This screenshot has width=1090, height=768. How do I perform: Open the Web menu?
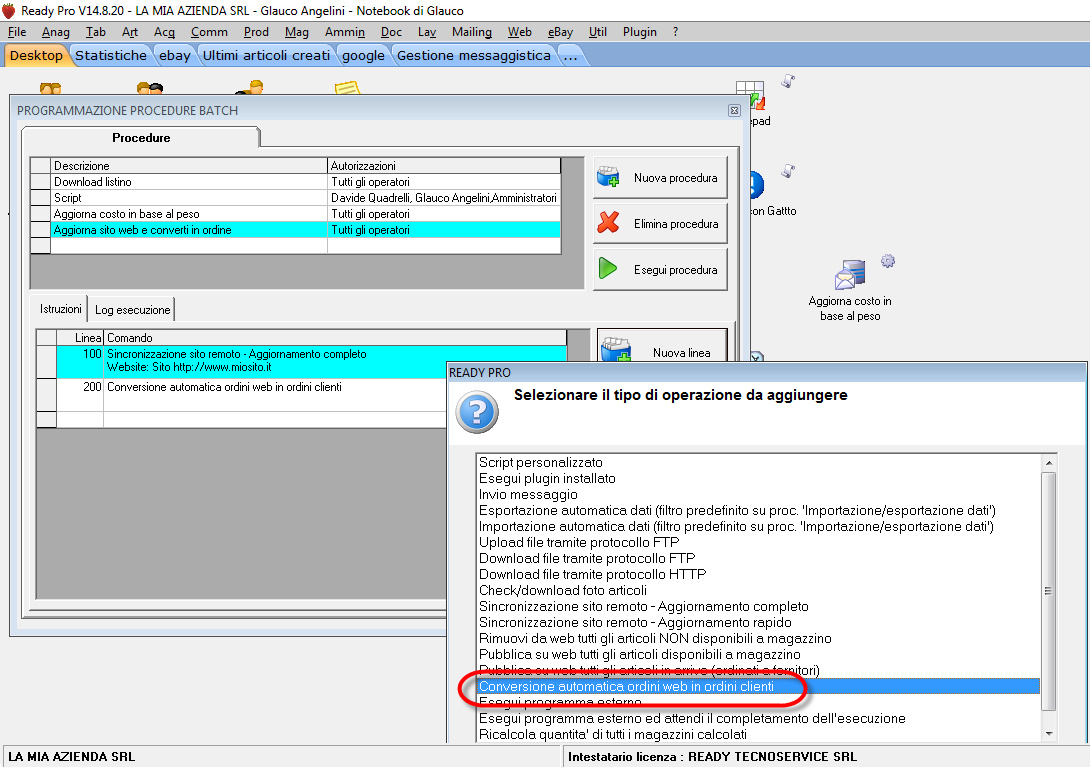click(519, 32)
